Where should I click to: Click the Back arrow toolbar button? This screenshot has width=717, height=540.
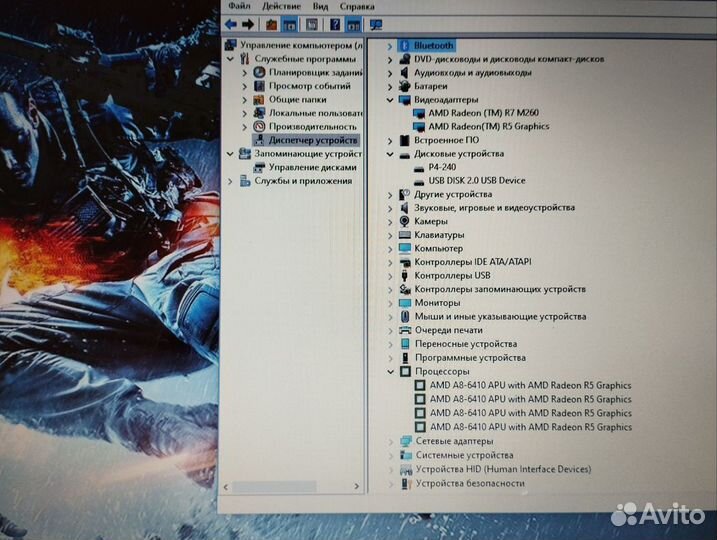pos(231,25)
